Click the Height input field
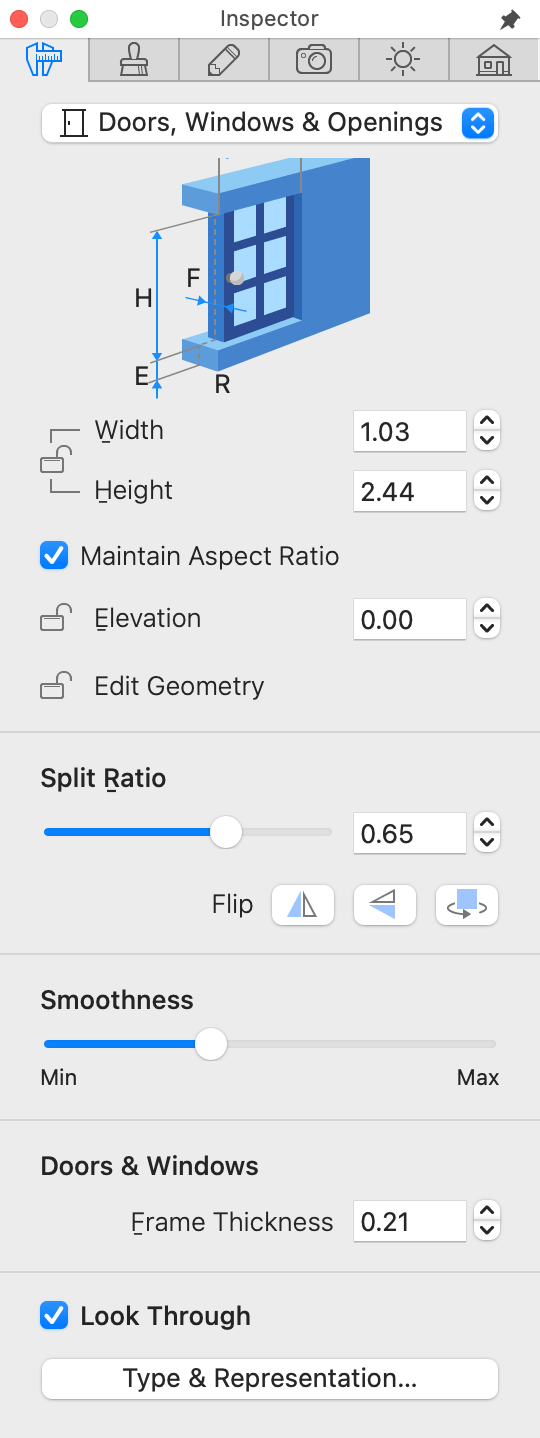The width and height of the screenshot is (540, 1438). click(x=410, y=492)
